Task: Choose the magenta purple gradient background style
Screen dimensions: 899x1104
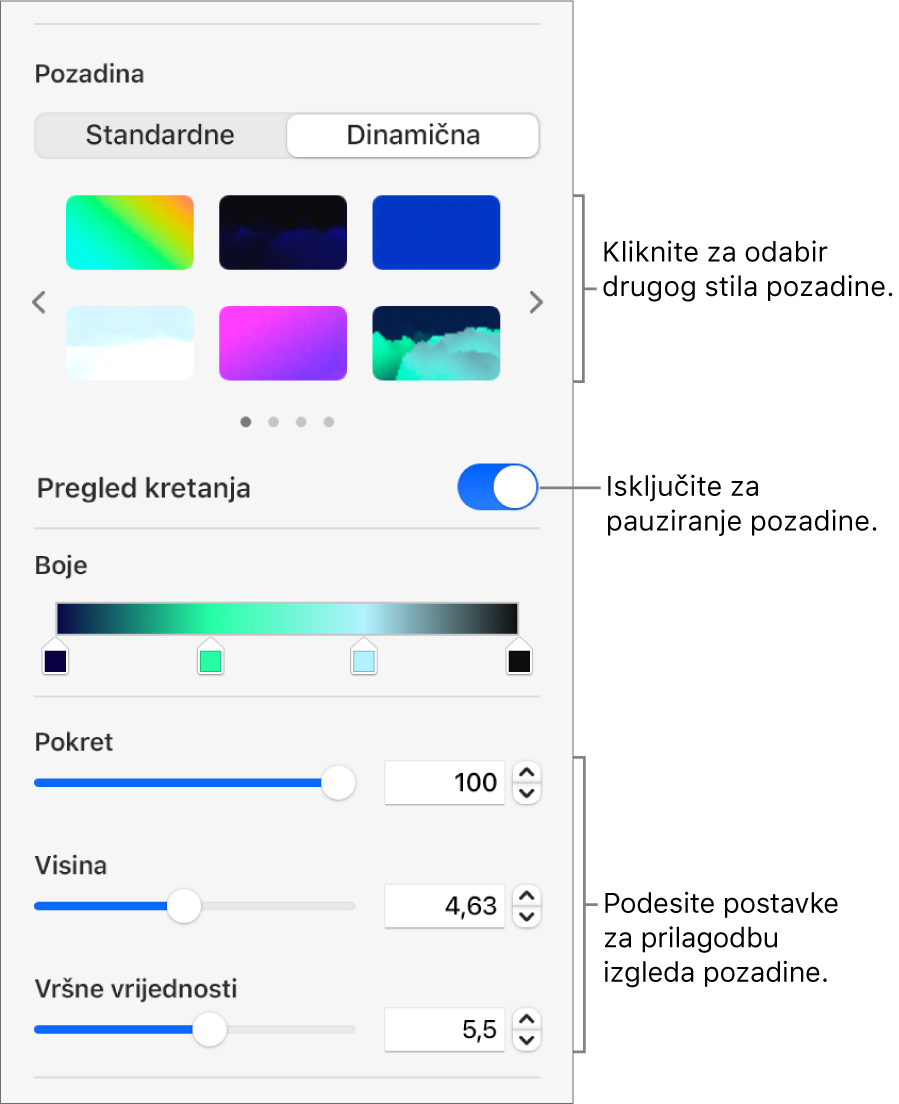Action: tap(283, 343)
